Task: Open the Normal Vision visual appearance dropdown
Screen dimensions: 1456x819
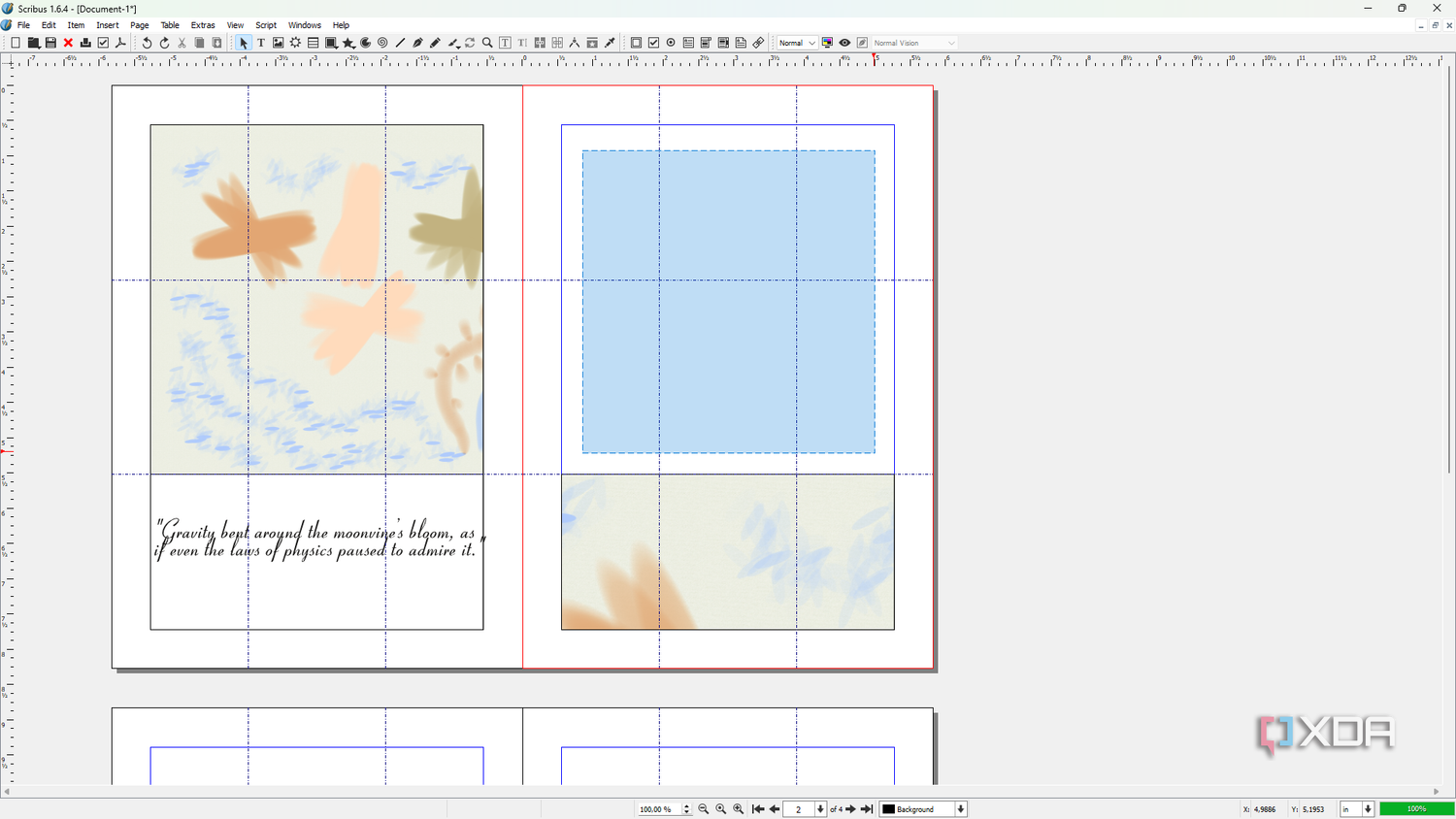Action: (914, 43)
